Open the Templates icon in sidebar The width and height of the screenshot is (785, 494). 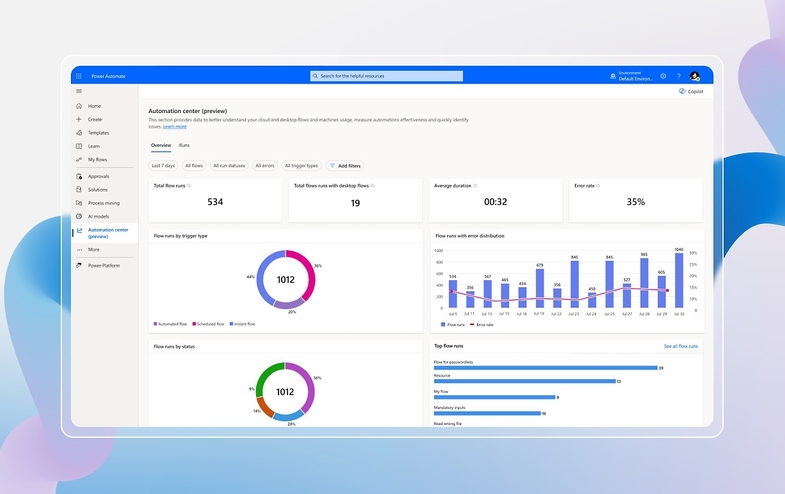[79, 133]
